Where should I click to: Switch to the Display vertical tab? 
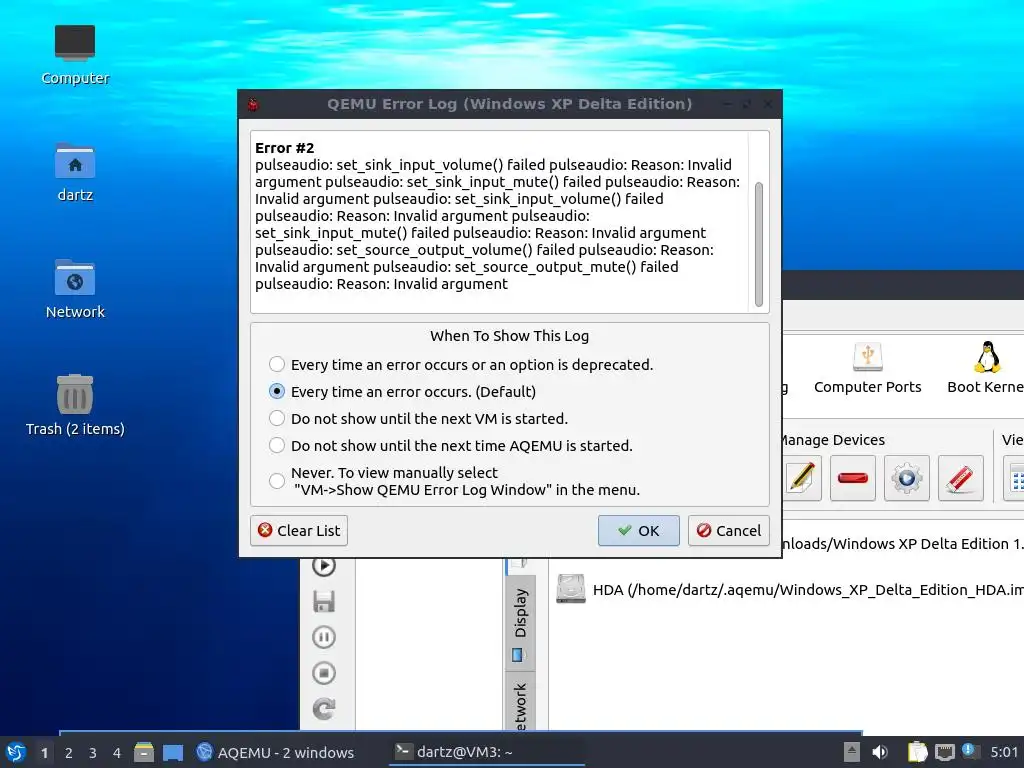pos(520,622)
